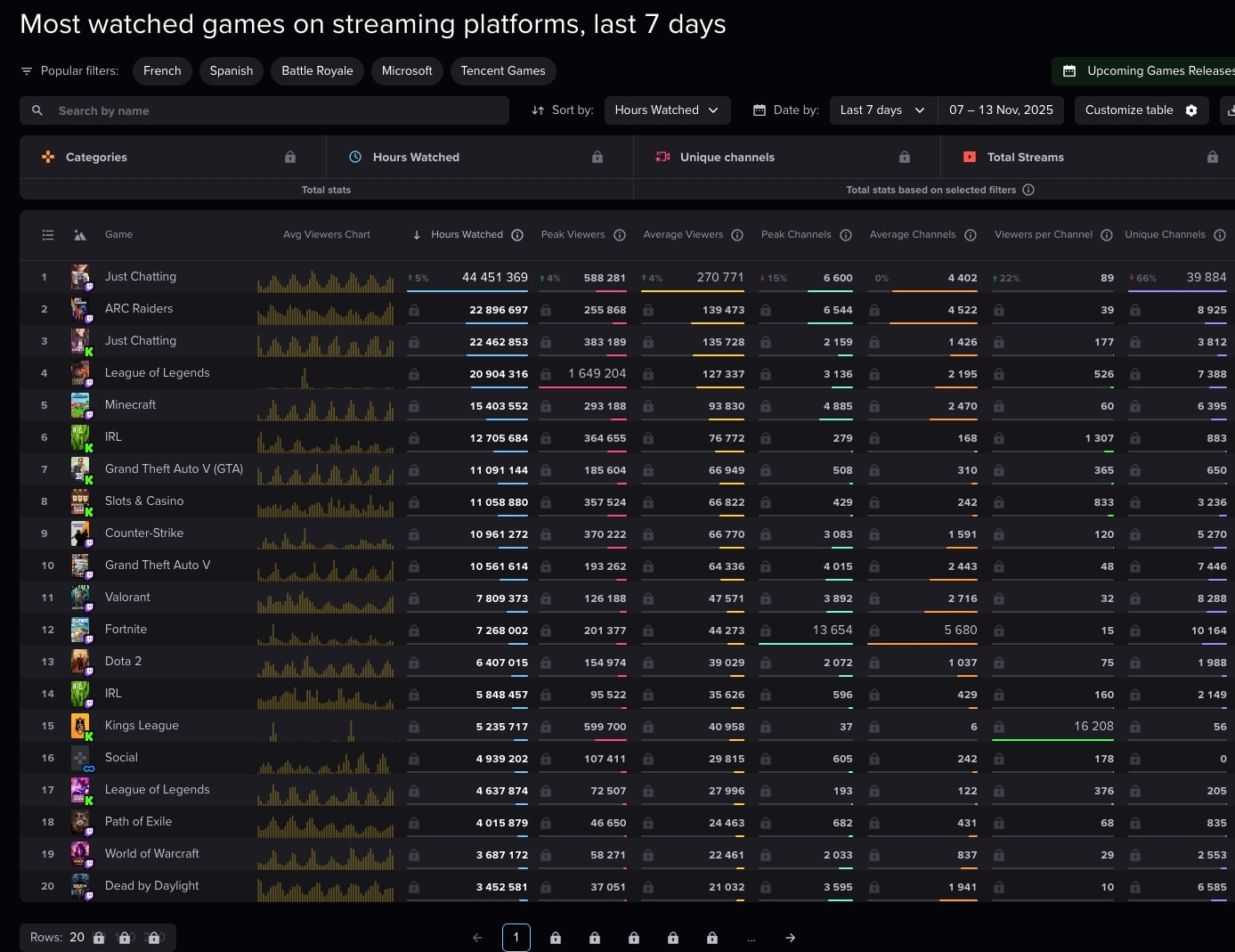The height and width of the screenshot is (952, 1235).
Task: Click the Search by name field
Action: 264,110
